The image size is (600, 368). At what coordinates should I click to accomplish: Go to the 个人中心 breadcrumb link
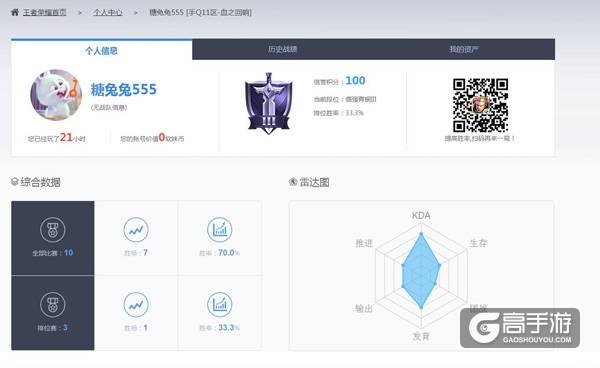click(108, 13)
